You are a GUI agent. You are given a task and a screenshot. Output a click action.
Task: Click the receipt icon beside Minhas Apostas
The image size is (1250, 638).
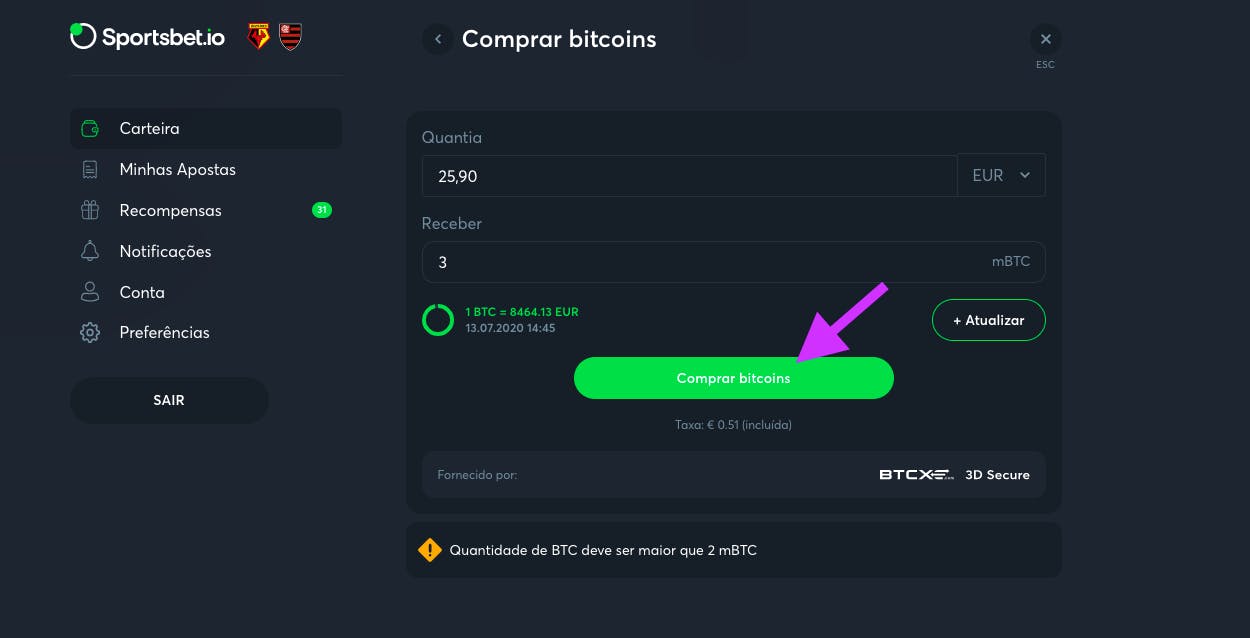tap(90, 170)
